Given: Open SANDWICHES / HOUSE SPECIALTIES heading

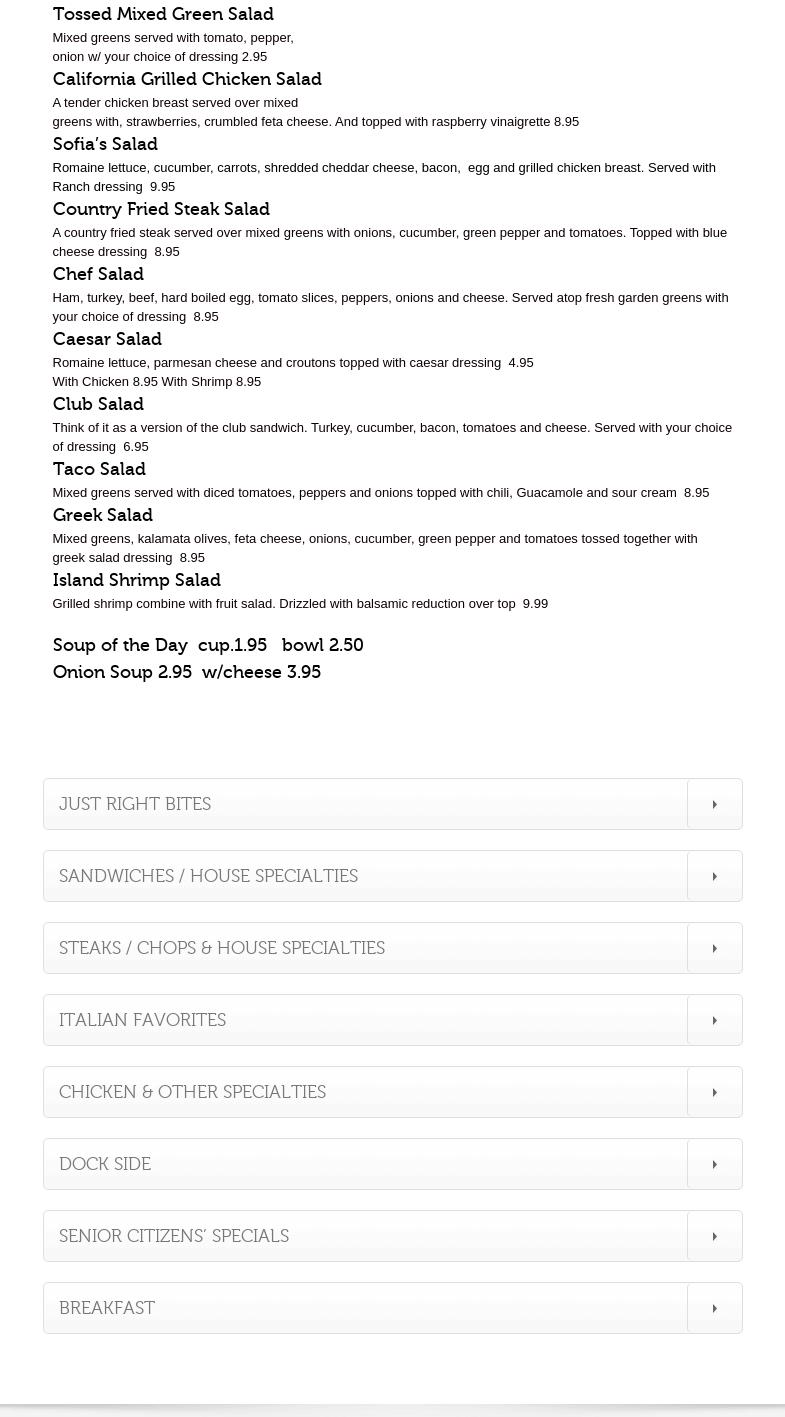Looking at the screenshot, I should pos(208,876).
